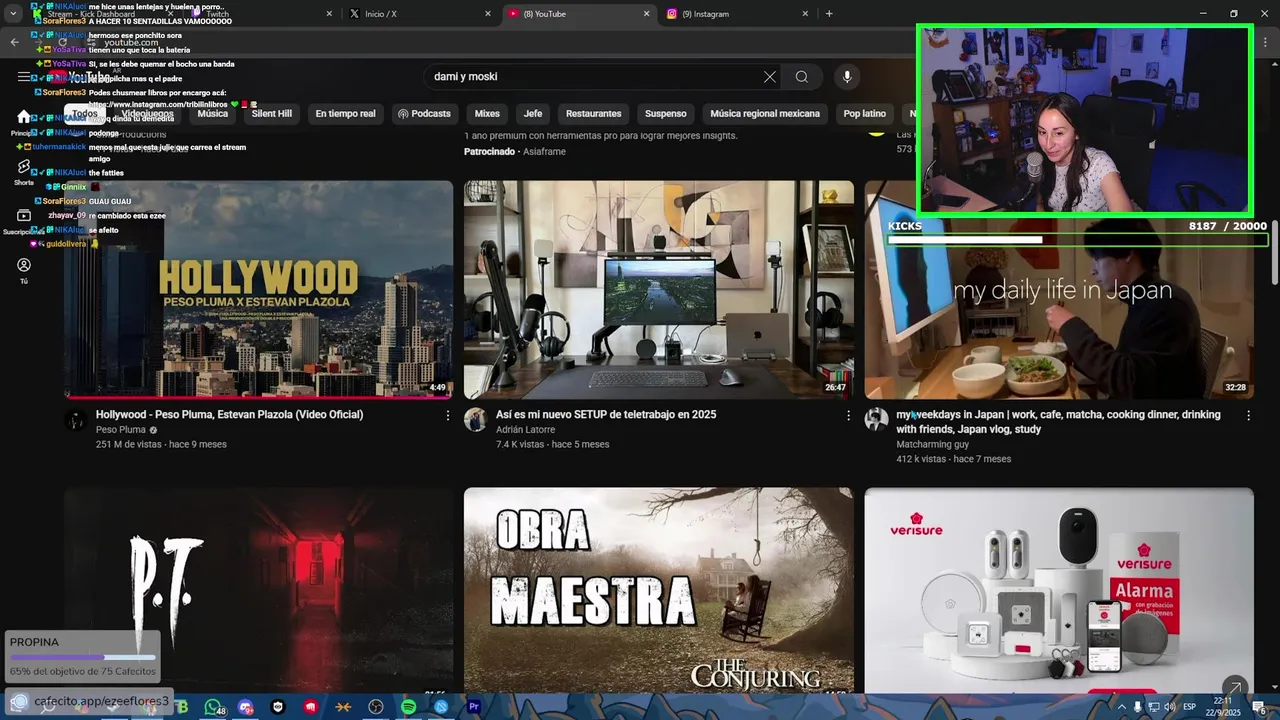Open the tab search dropdown arrow

[13, 14]
